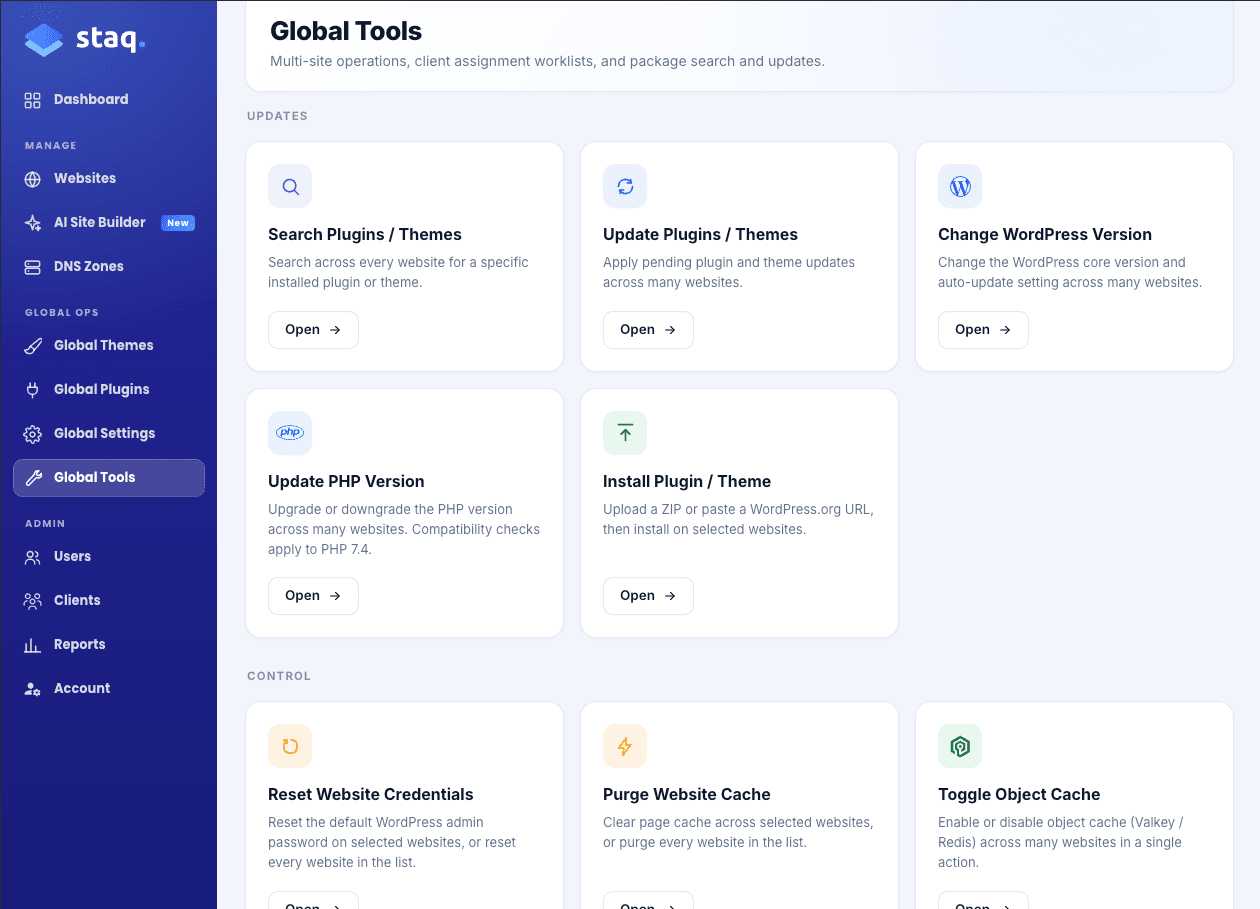Click the Clients group icon
1260x909 pixels.
33,601
